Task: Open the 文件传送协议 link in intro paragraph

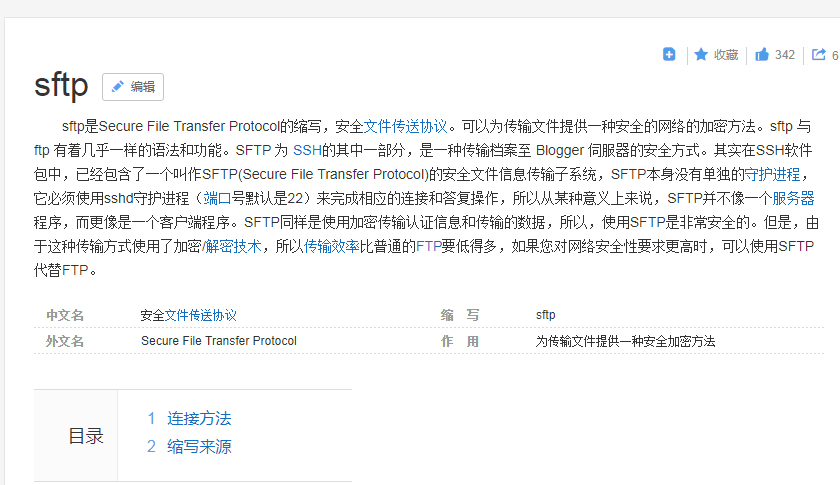Action: click(406, 126)
